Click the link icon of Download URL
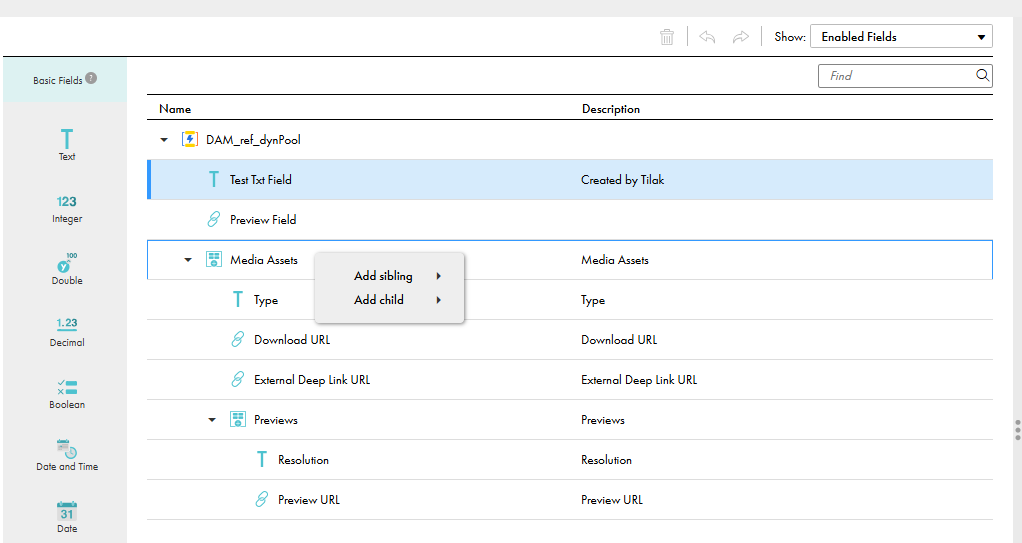The height and width of the screenshot is (543, 1022). tap(238, 340)
